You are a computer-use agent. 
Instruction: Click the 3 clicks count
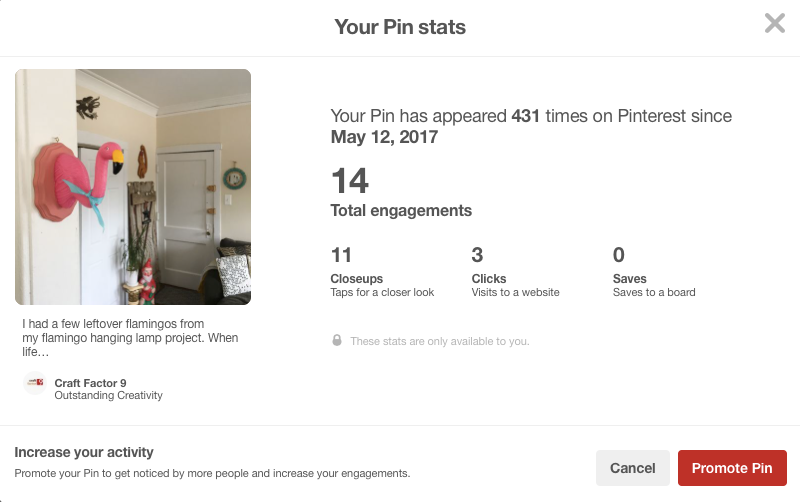477,255
